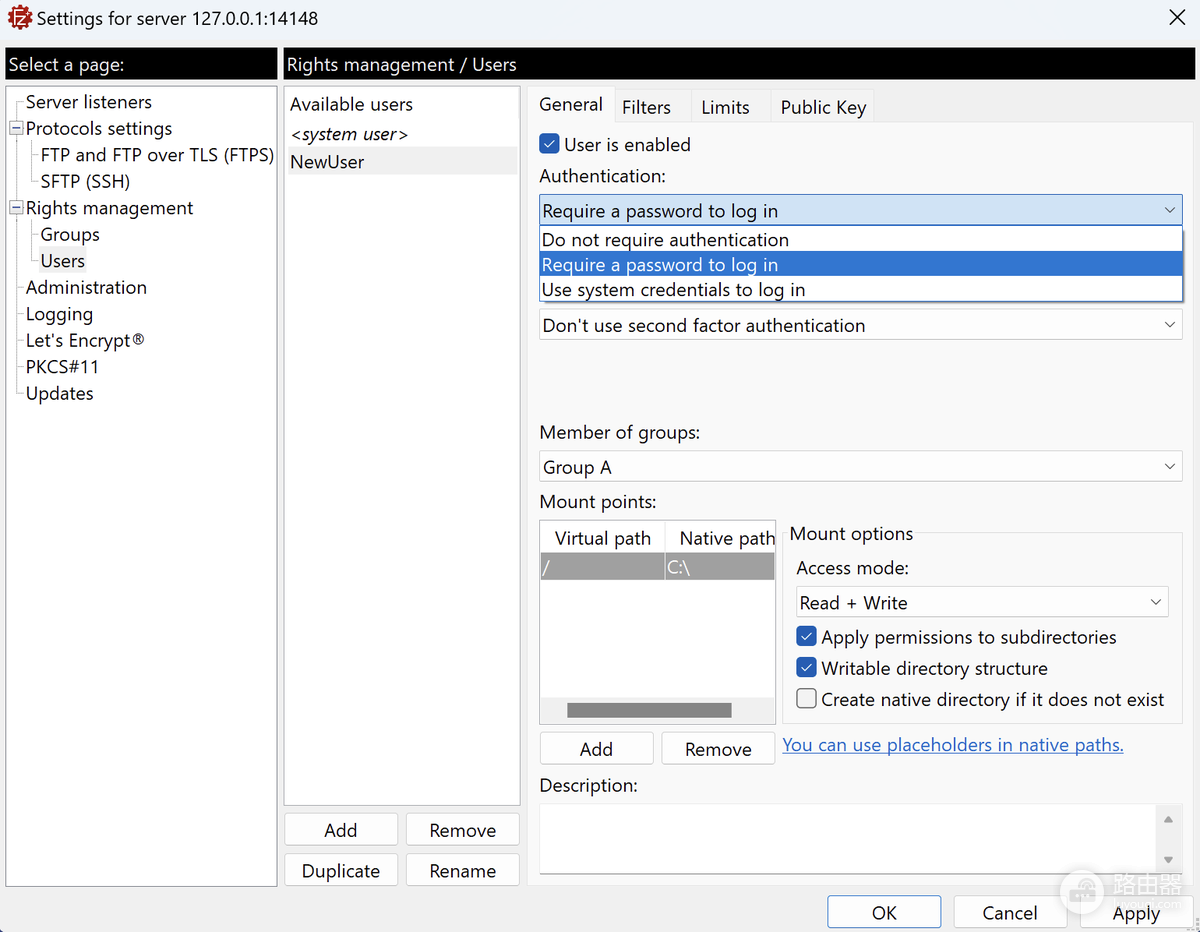1200x932 pixels.
Task: Open the Let's Encrypt page
Action: [x=85, y=340]
